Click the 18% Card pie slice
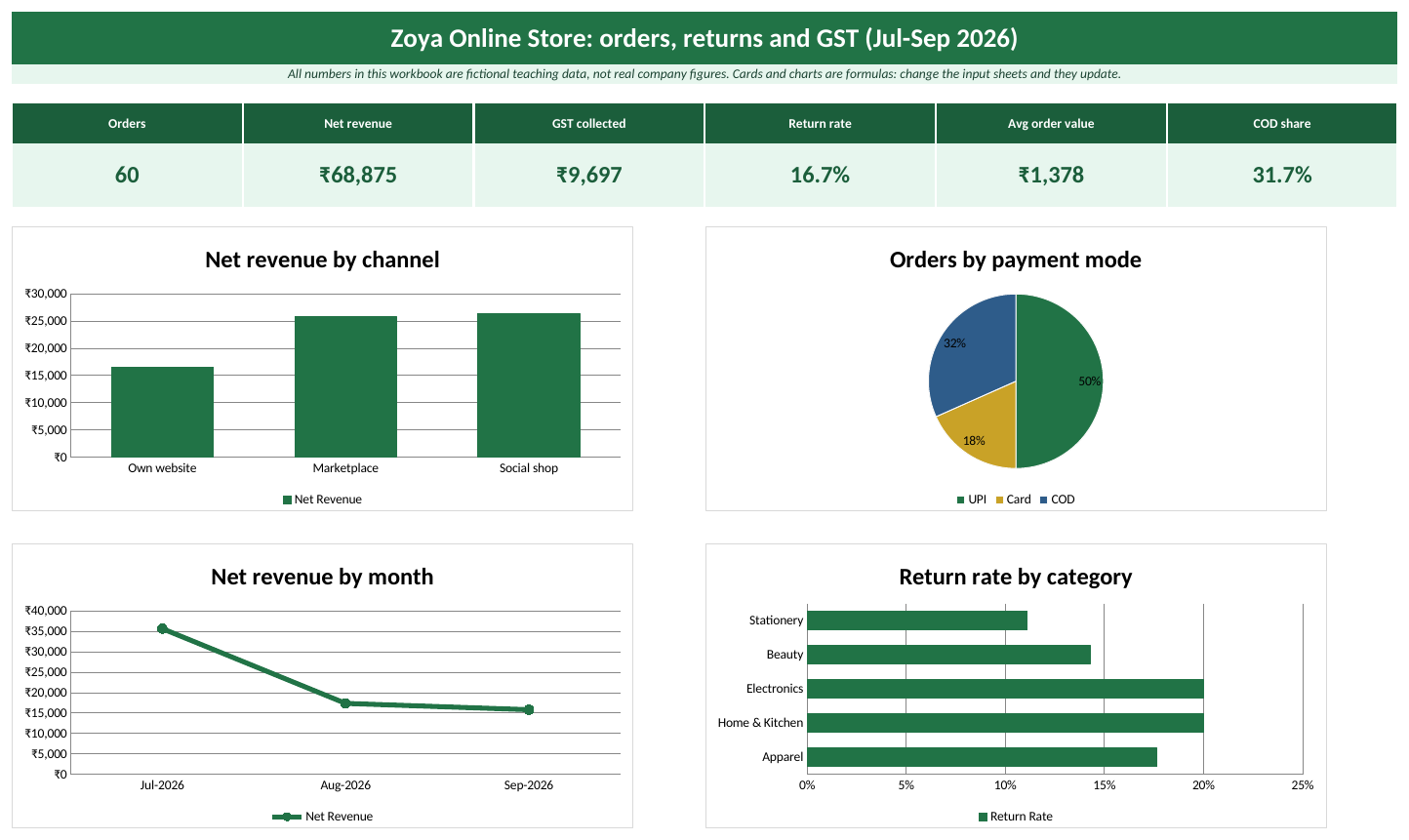Viewport: 1409px width, 840px height. [986, 429]
